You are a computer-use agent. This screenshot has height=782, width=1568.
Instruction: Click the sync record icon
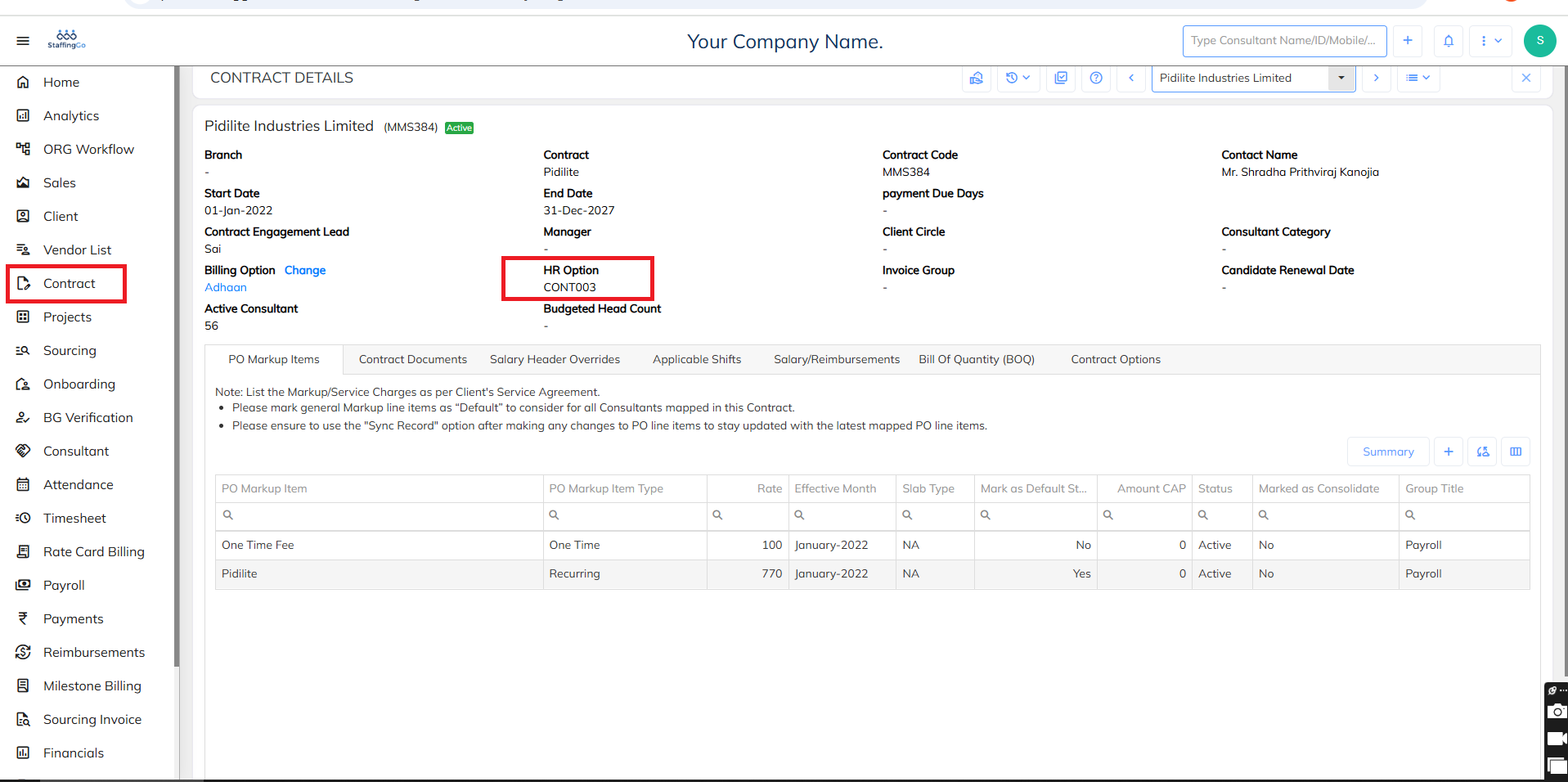click(1483, 452)
